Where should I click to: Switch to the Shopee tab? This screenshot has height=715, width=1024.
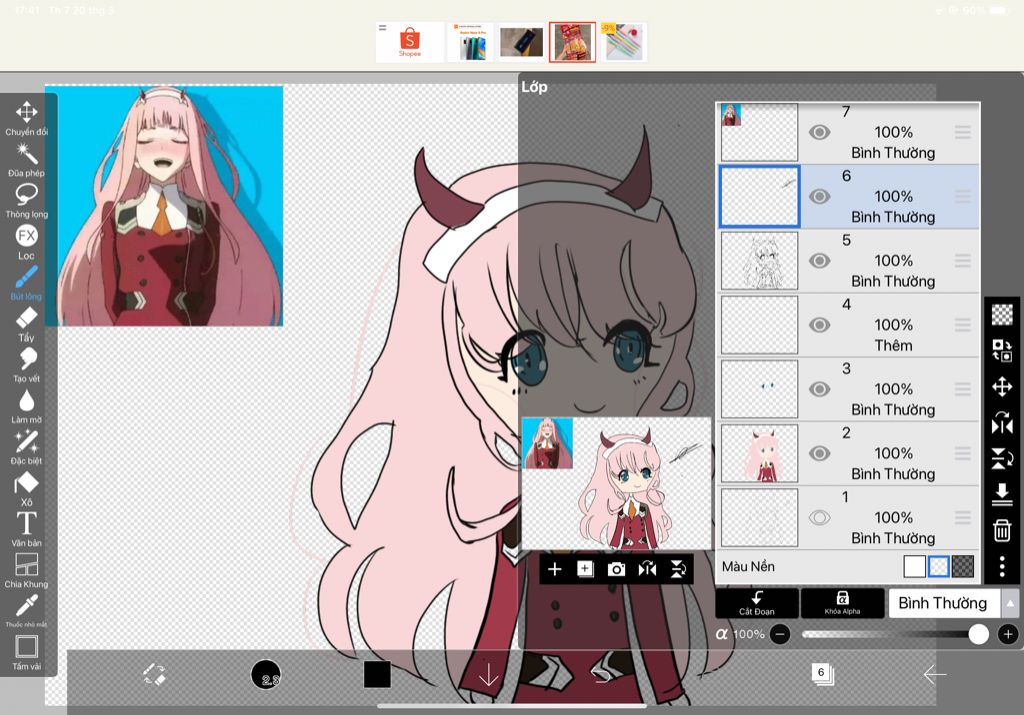410,42
